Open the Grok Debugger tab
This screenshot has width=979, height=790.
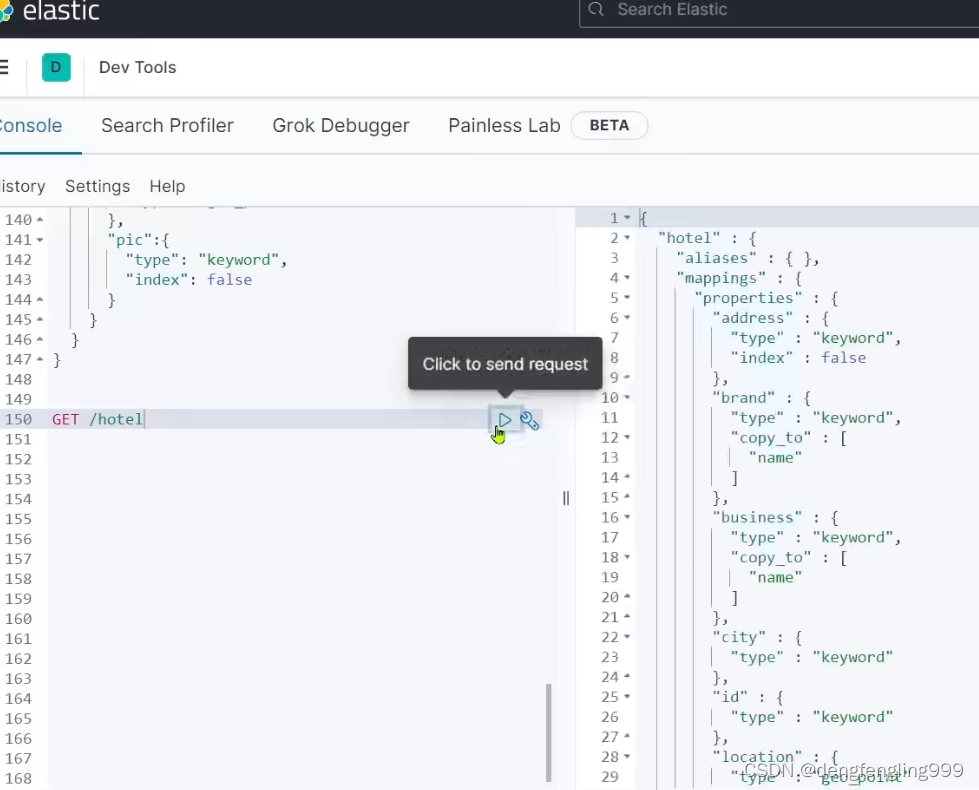click(x=341, y=125)
